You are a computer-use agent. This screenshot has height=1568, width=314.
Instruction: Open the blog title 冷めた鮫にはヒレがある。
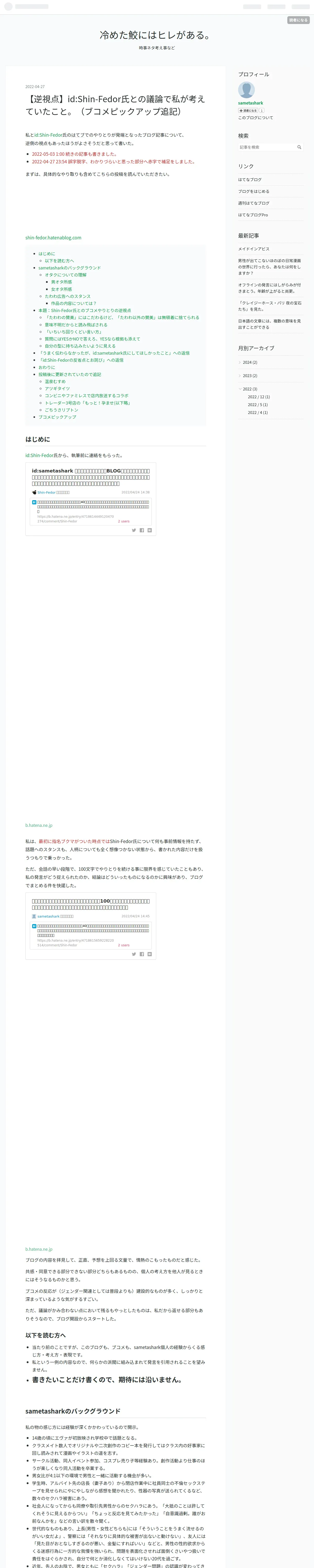tap(157, 35)
